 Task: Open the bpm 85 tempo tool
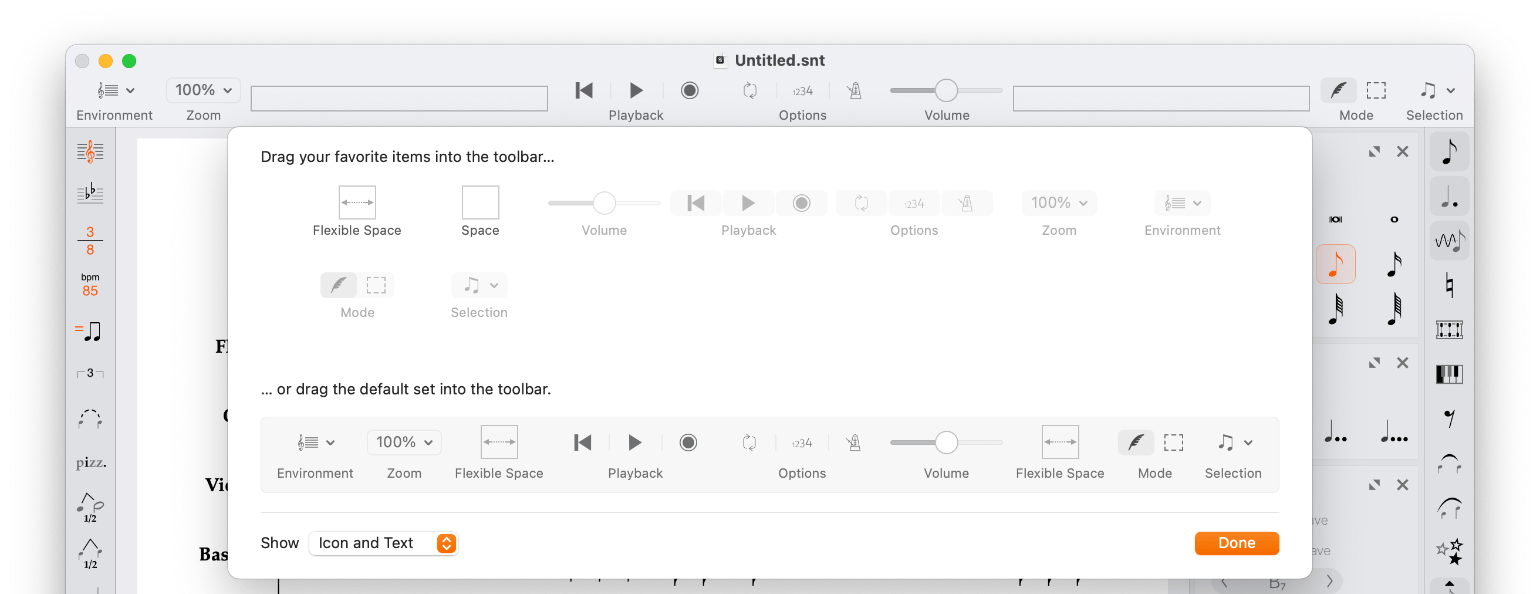coord(91,285)
